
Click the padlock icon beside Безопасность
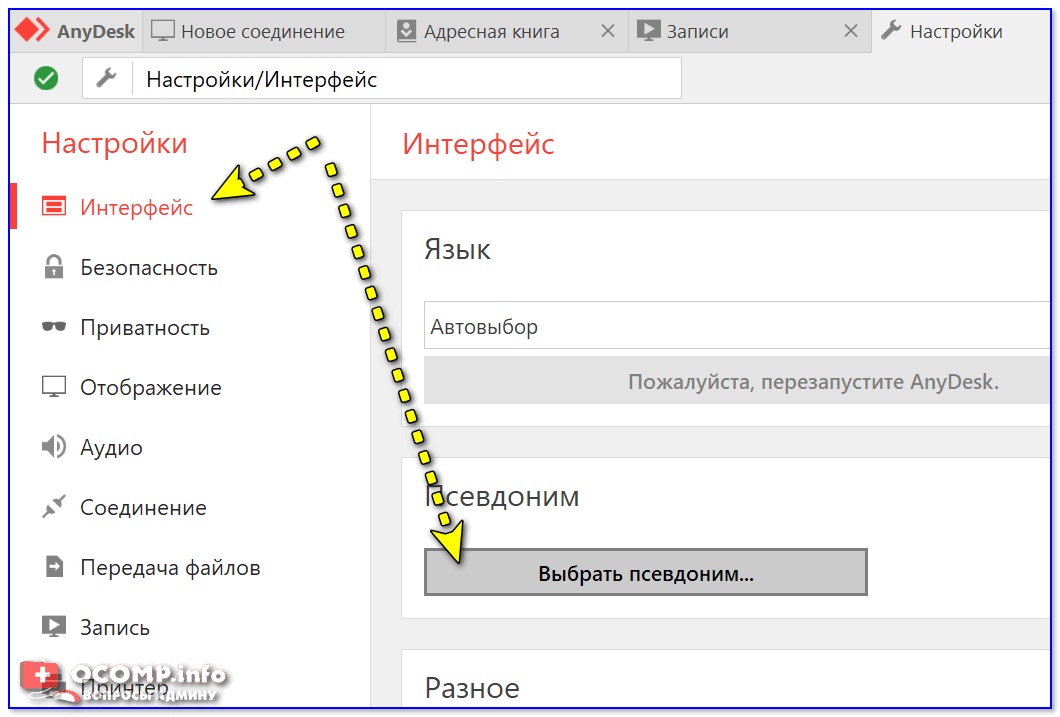tap(54, 266)
